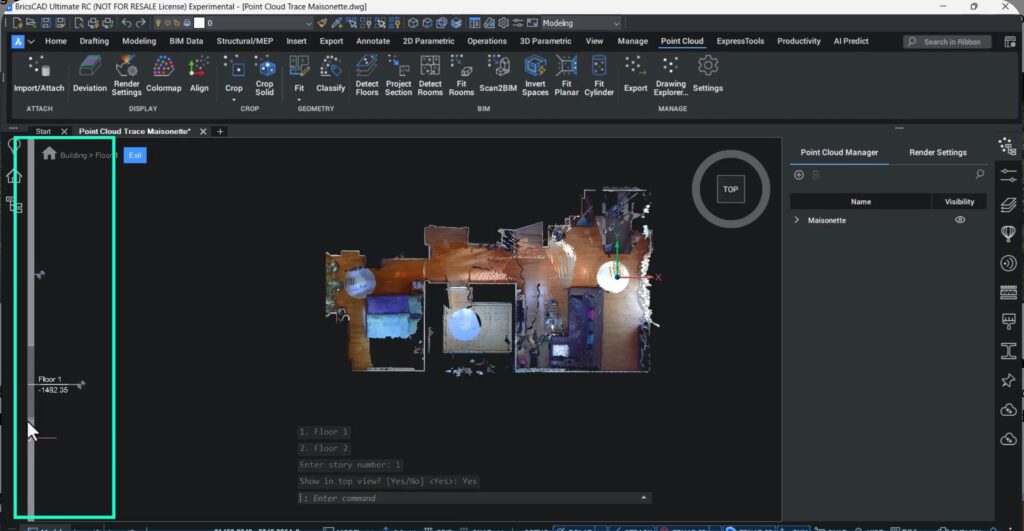
Task: Open the Settings gear in the ribbon
Action: coord(708,74)
